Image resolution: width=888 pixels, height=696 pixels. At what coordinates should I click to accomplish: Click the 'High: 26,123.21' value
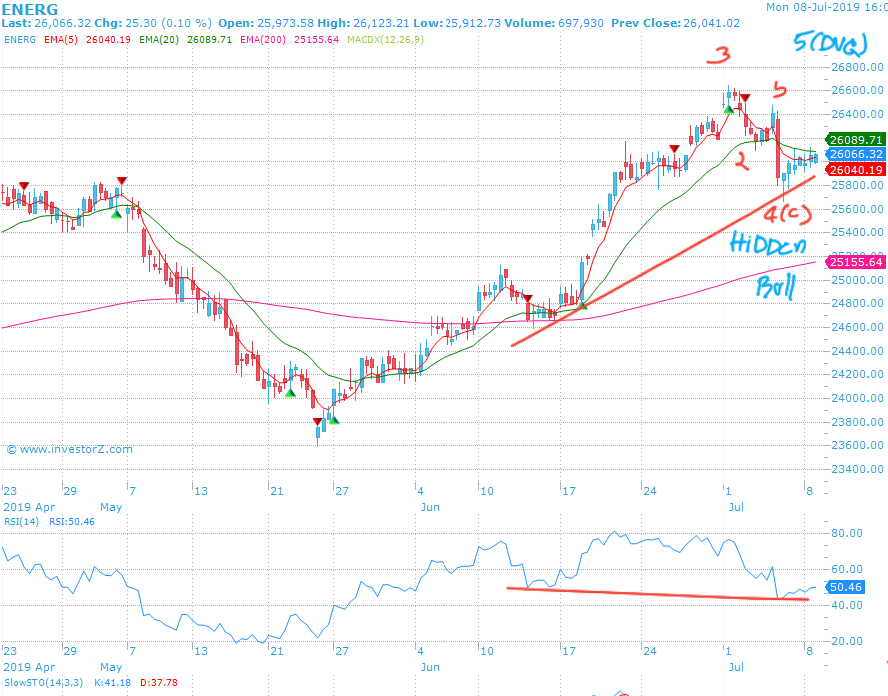tap(364, 23)
